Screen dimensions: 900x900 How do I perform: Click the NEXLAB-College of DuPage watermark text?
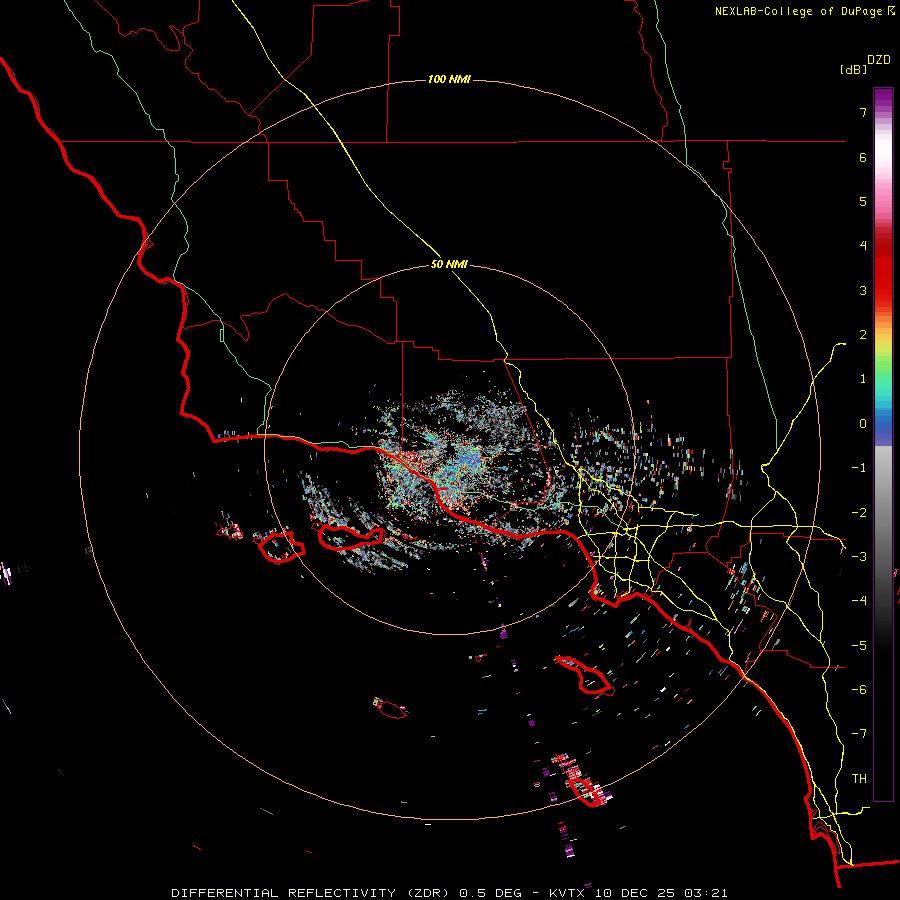pyautogui.click(x=798, y=11)
